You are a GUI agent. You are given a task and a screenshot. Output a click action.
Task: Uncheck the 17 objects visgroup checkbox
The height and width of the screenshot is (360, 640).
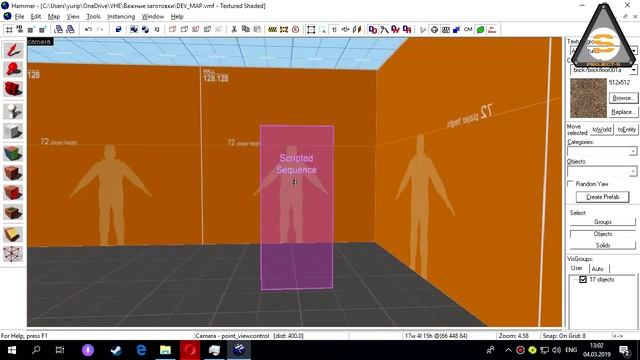[x=583, y=280]
